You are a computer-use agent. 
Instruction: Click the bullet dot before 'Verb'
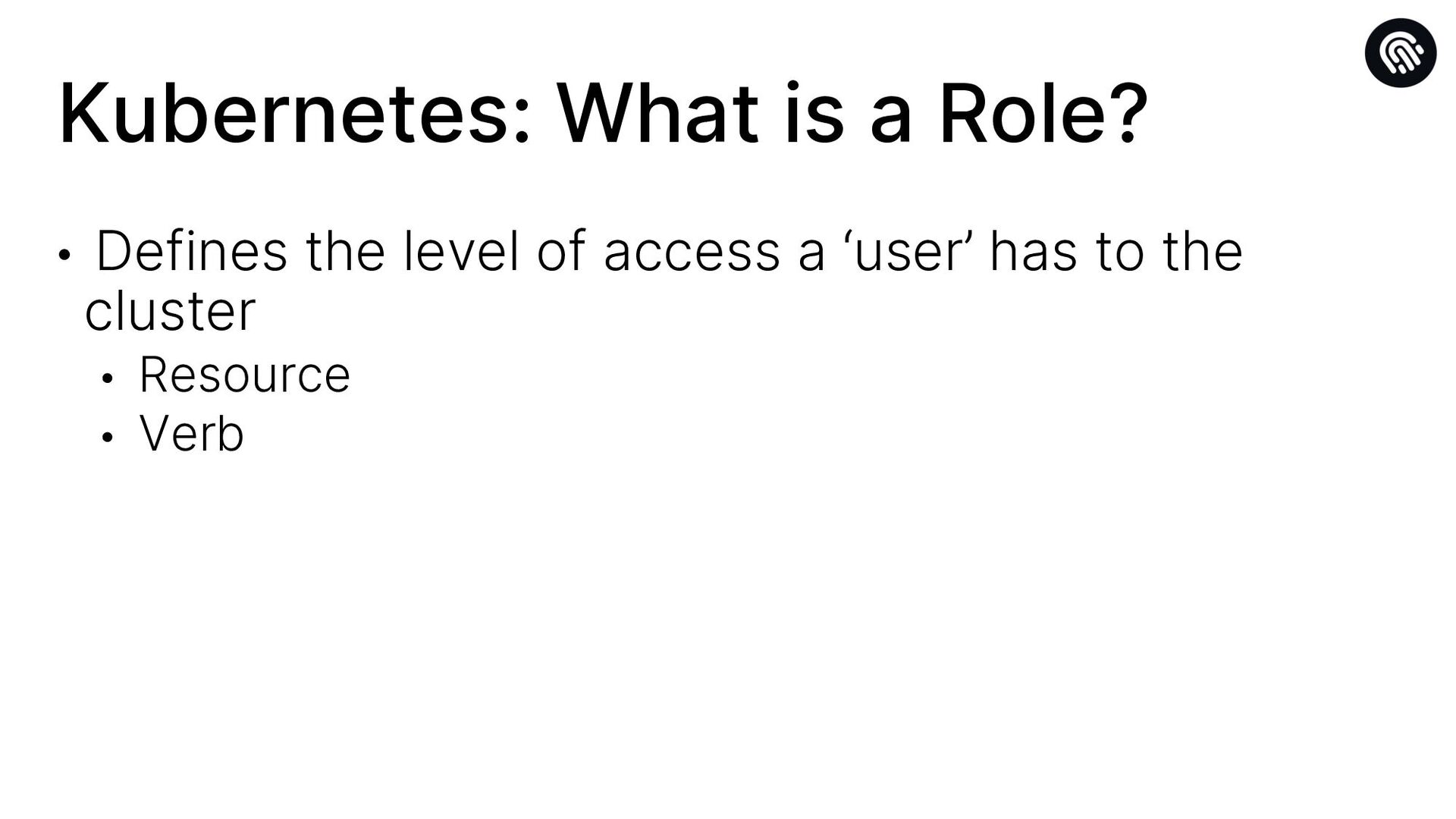click(x=107, y=438)
